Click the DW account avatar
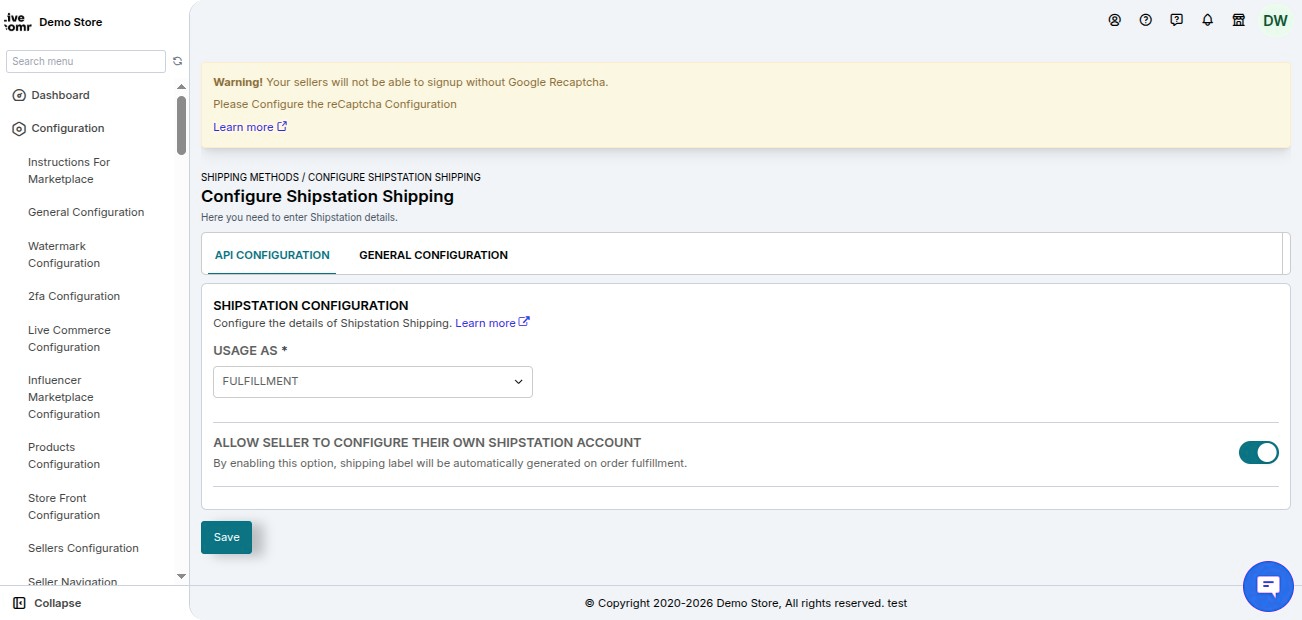 click(1275, 20)
